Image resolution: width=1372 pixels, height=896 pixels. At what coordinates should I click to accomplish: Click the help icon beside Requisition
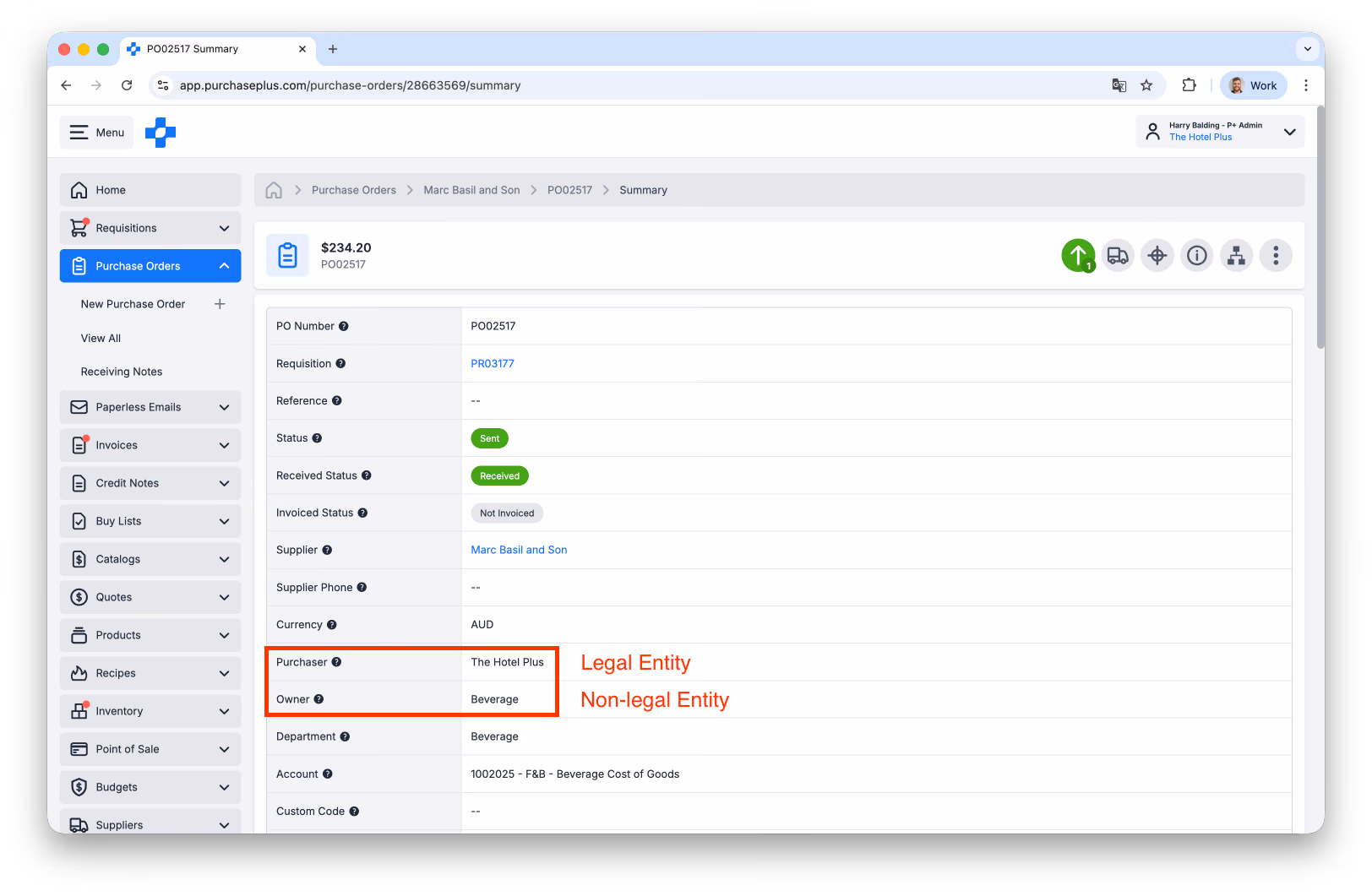(x=340, y=363)
